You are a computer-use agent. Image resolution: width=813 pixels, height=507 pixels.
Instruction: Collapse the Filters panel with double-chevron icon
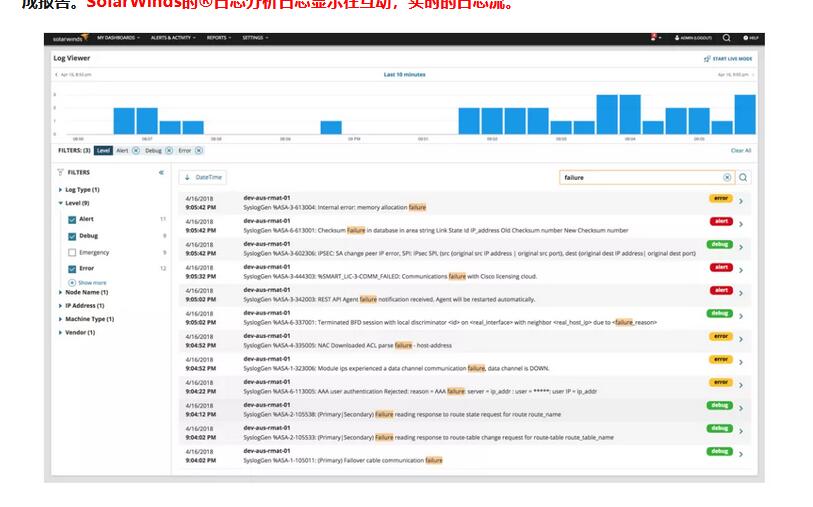tap(161, 172)
